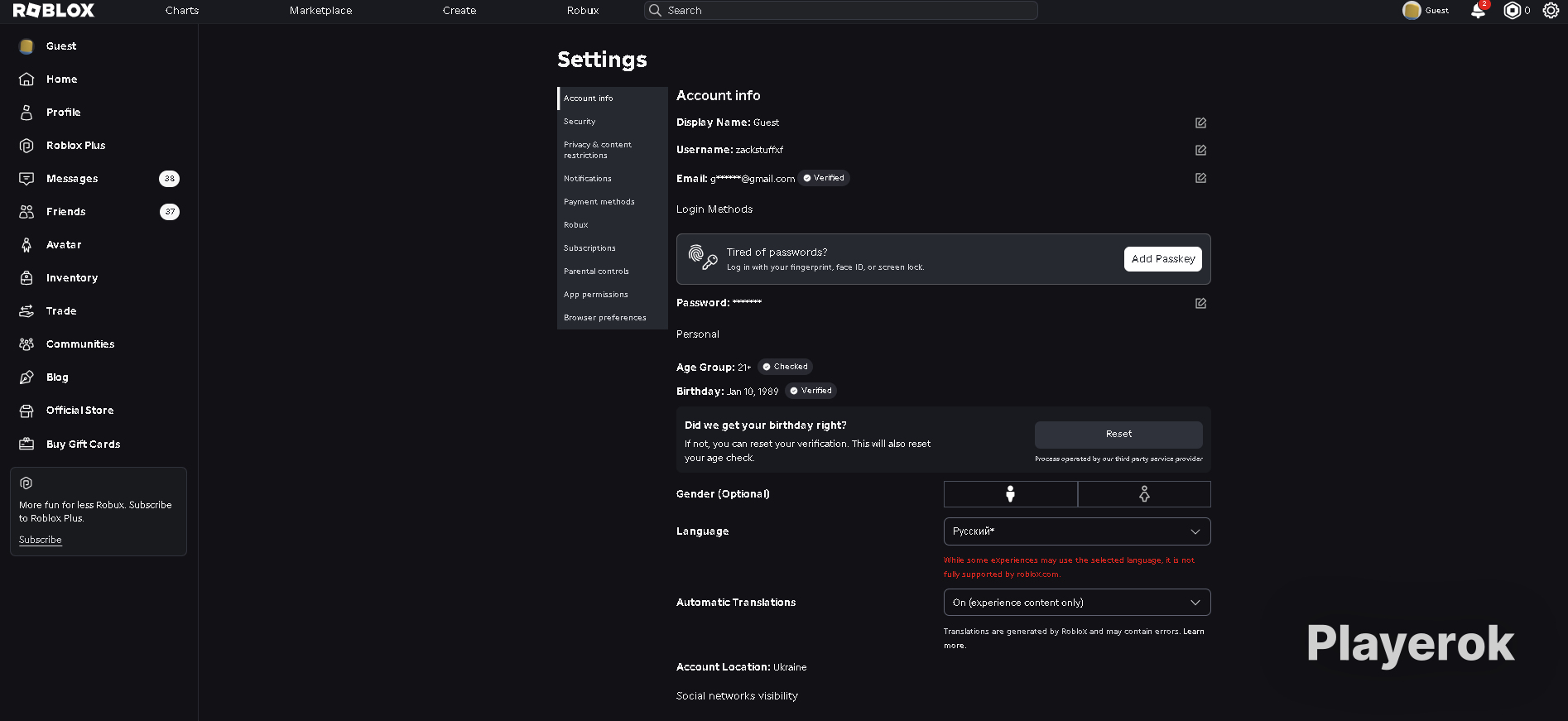Click the Inventory bag icon in sidebar
1568x721 pixels.
coord(26,278)
